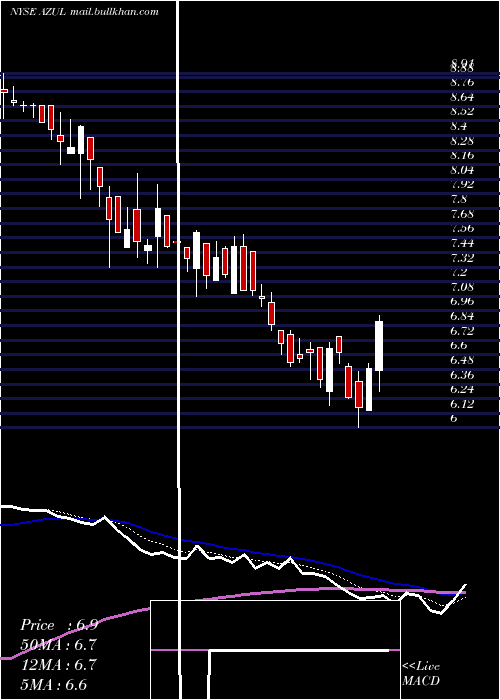This screenshot has width=500, height=700.
Task: Click the 8.76 price axis label
Action: pos(462,83)
